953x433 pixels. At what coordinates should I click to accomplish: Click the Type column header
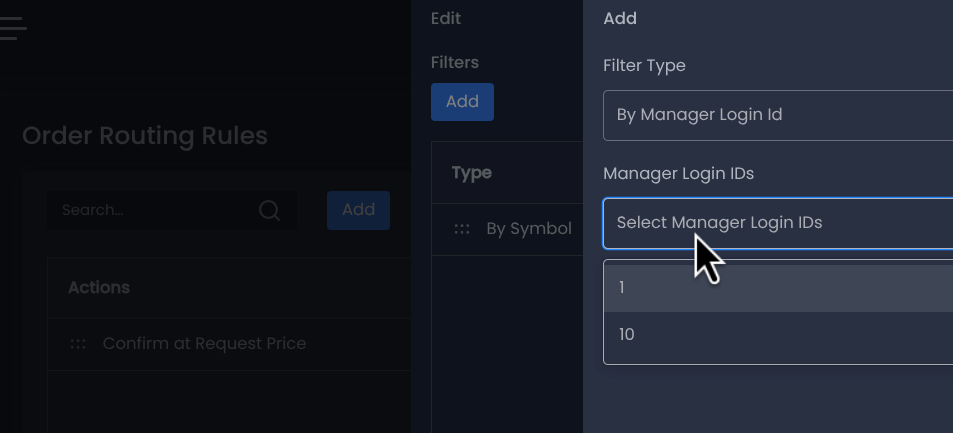click(472, 173)
